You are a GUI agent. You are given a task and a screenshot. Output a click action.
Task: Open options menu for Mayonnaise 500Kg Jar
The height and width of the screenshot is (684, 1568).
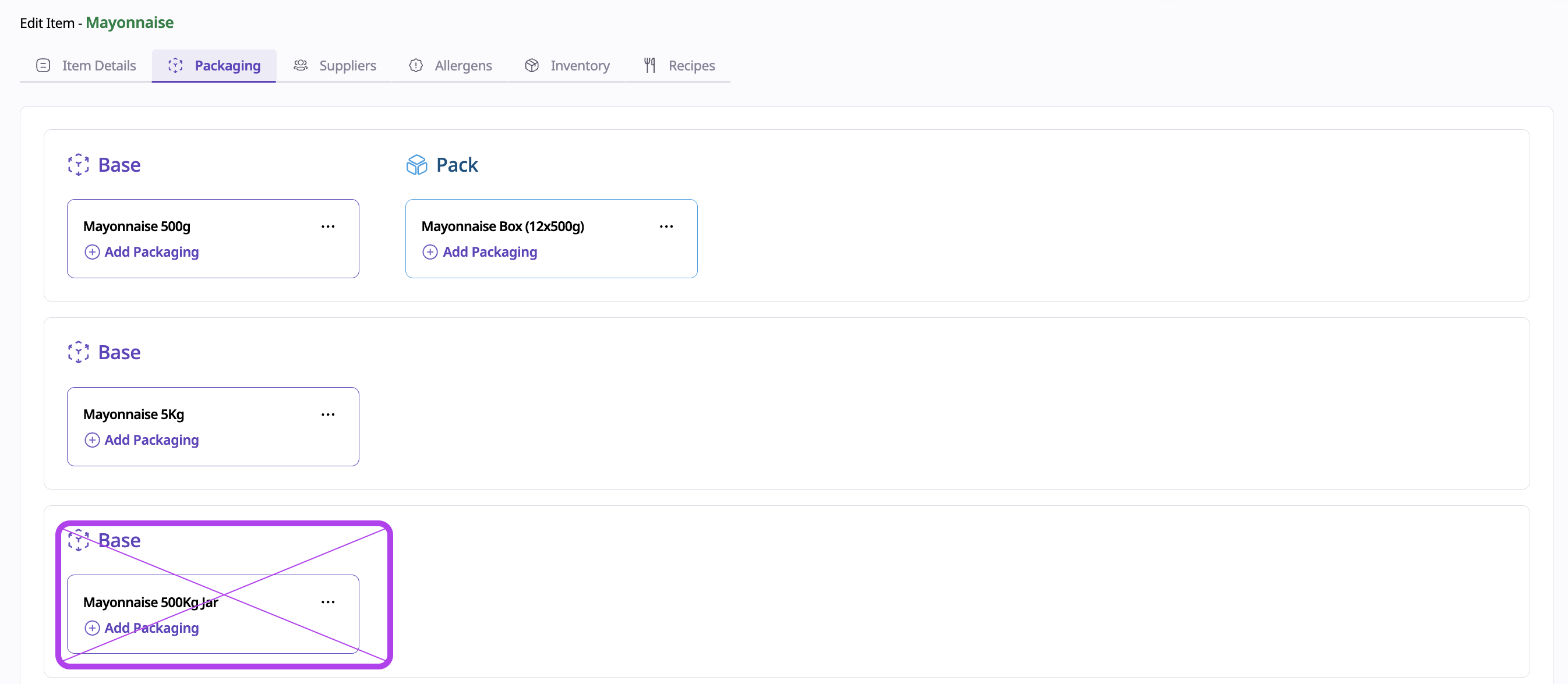point(327,602)
